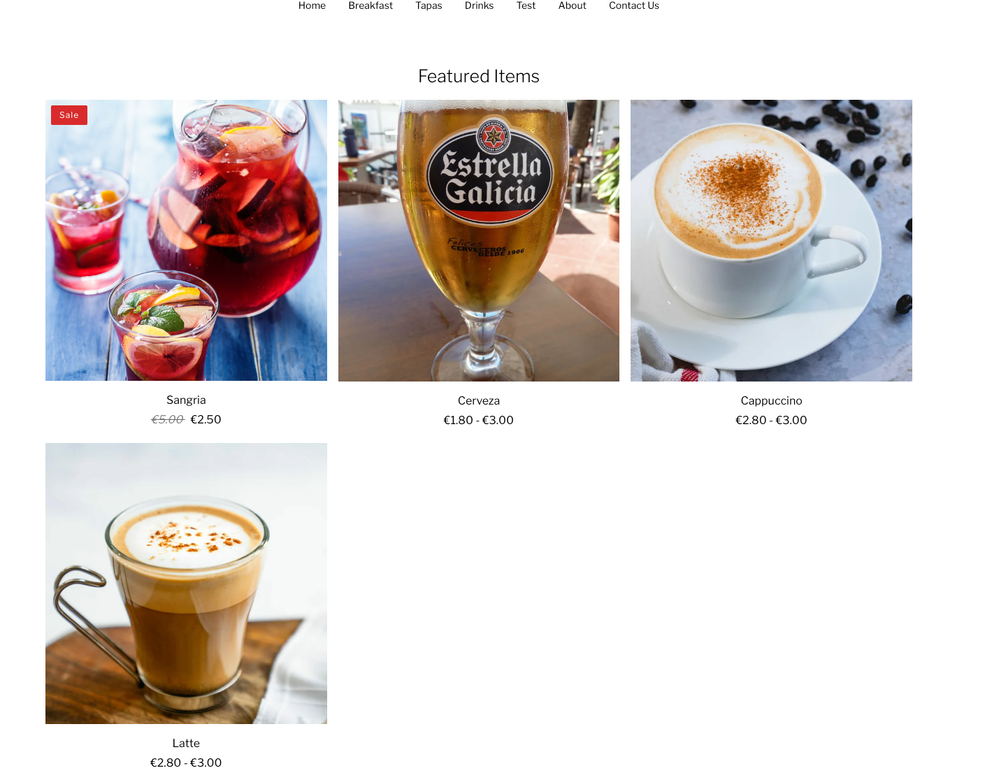This screenshot has height=777, width=999.
Task: Open the Tapas menu item
Action: [x=428, y=6]
